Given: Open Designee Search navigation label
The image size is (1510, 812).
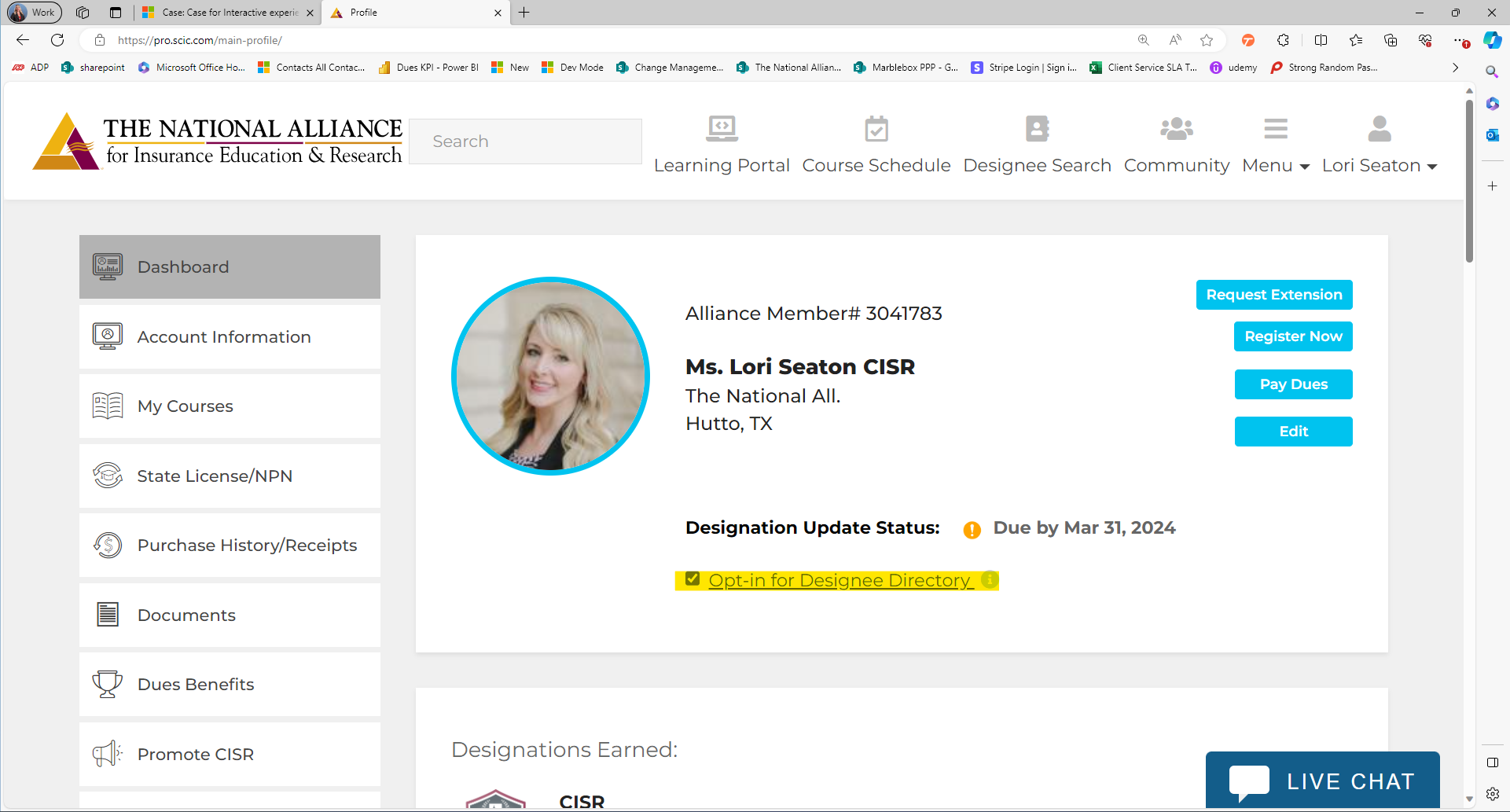Looking at the screenshot, I should [1038, 166].
